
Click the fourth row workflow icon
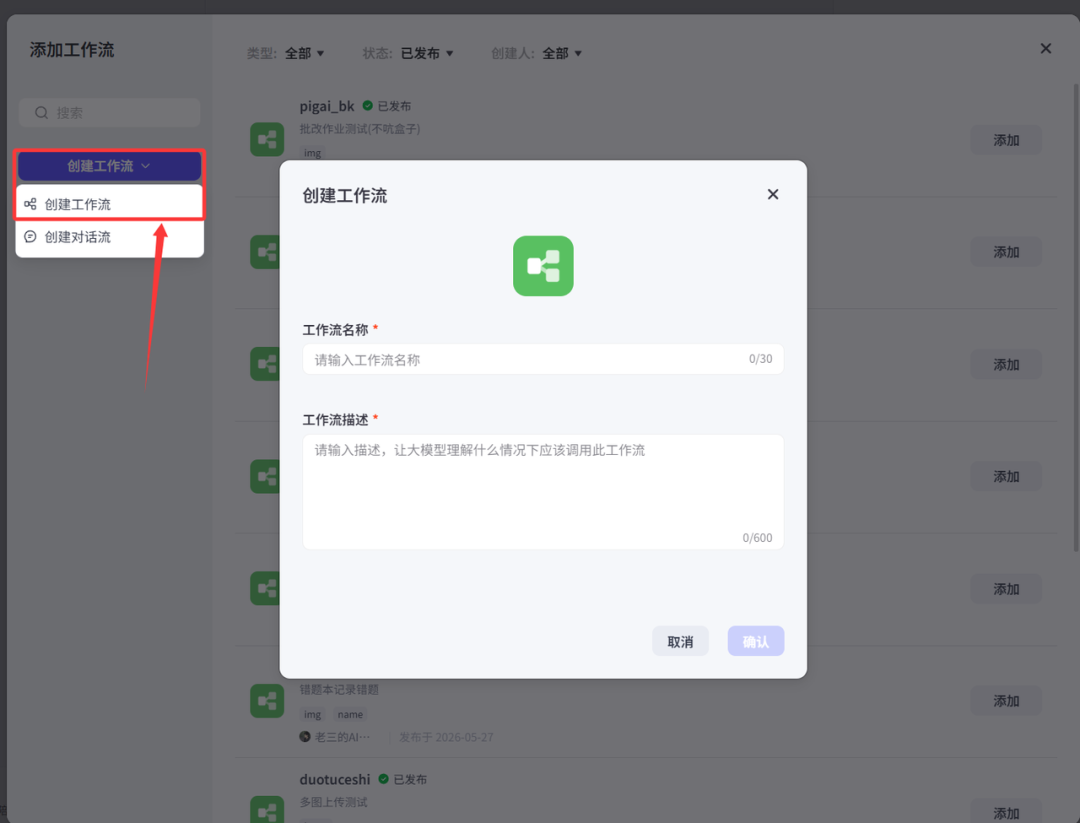pyautogui.click(x=265, y=476)
